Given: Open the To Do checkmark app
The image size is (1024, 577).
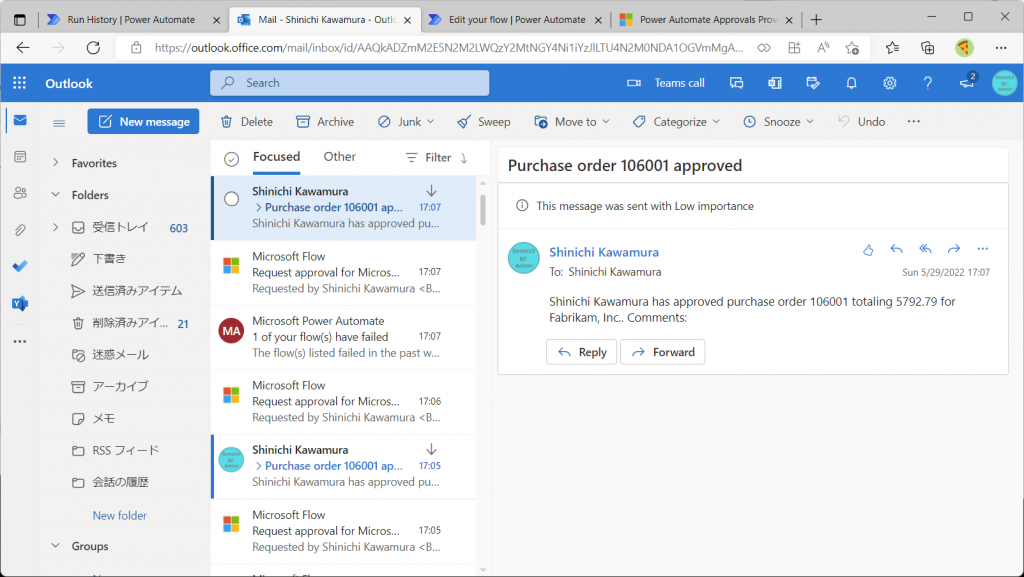Looking at the screenshot, I should pos(20,266).
